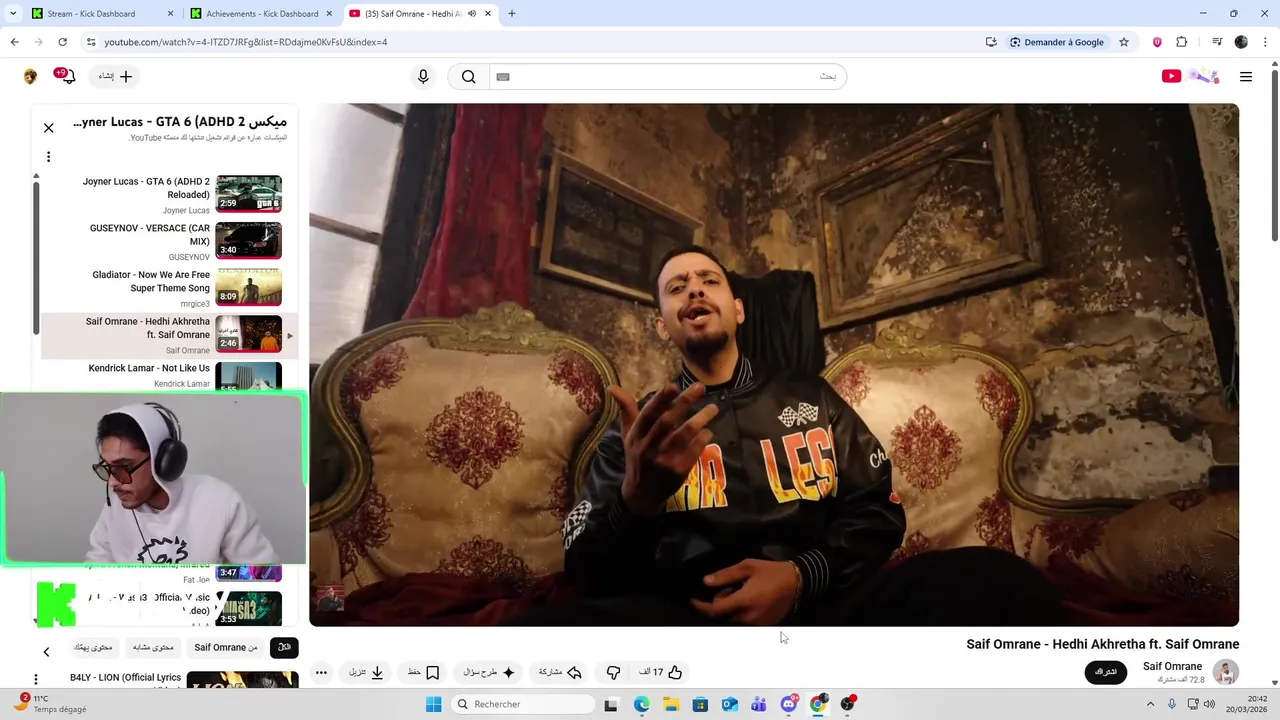Start voice search with the microphone

coord(423,77)
